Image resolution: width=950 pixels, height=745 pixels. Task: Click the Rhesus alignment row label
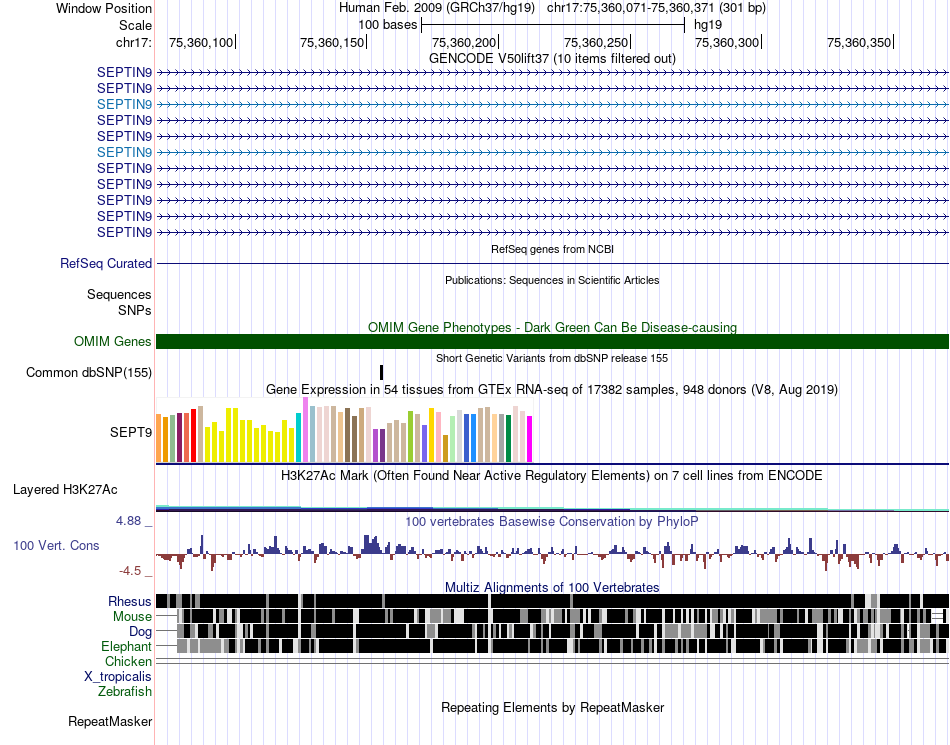130,601
